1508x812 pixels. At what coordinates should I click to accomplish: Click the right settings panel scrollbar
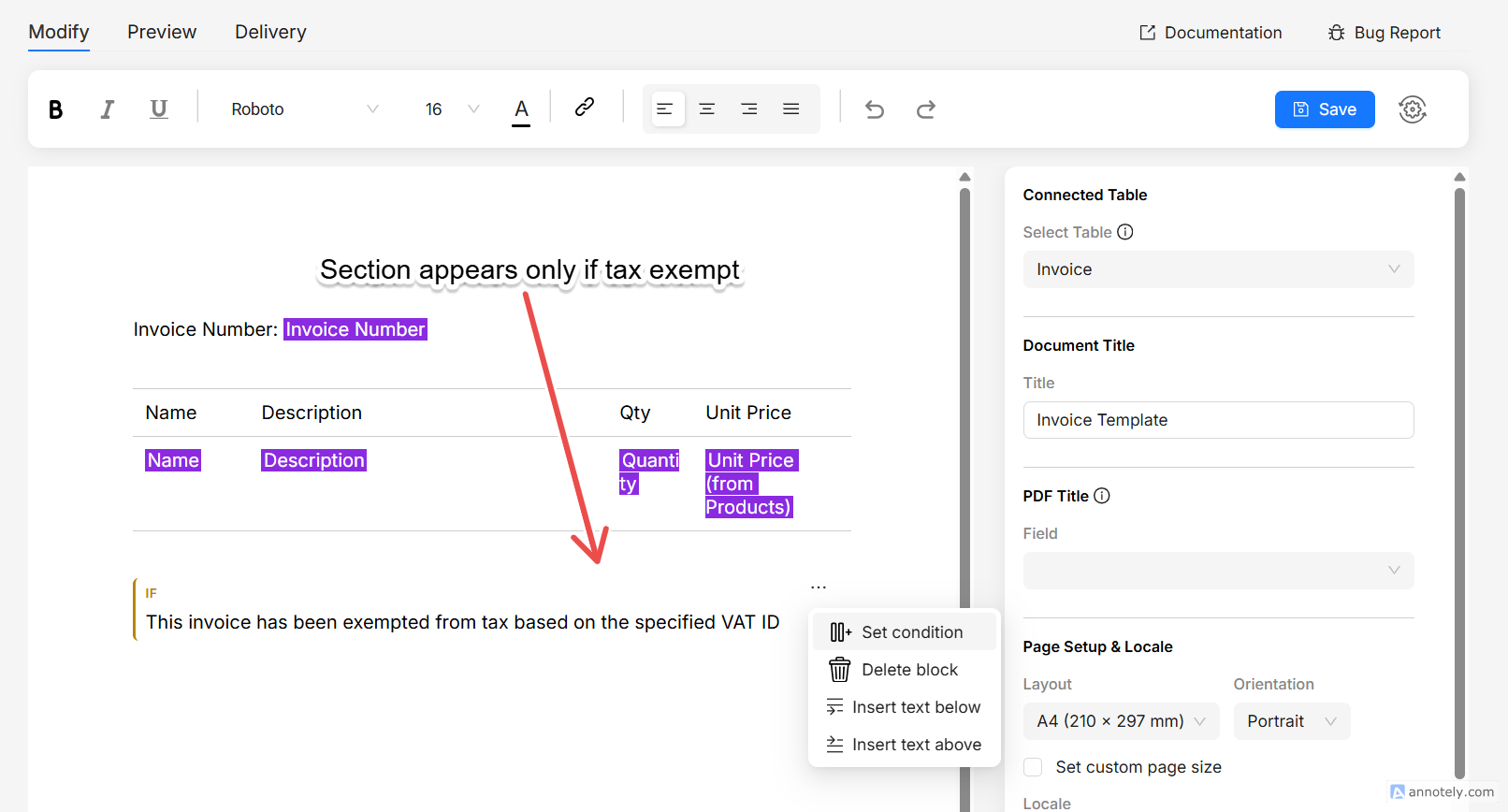tap(1459, 482)
